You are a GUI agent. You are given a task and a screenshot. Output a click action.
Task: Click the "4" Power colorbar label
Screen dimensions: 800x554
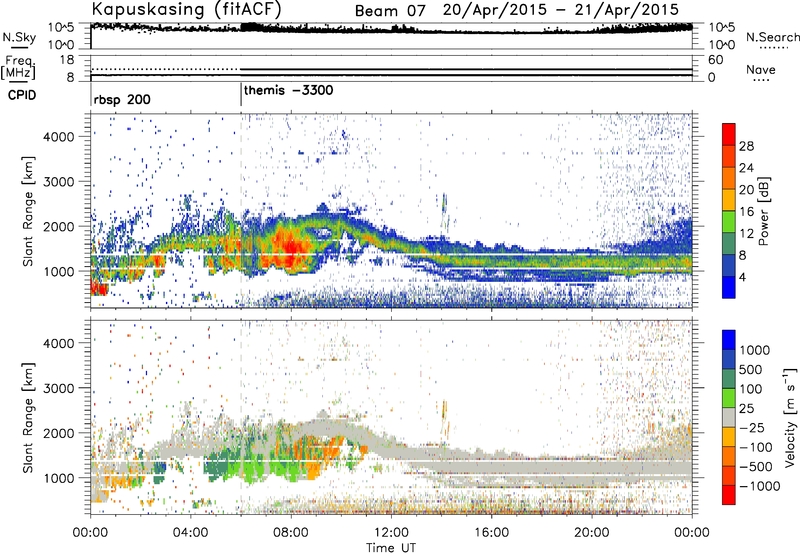pyautogui.click(x=742, y=277)
